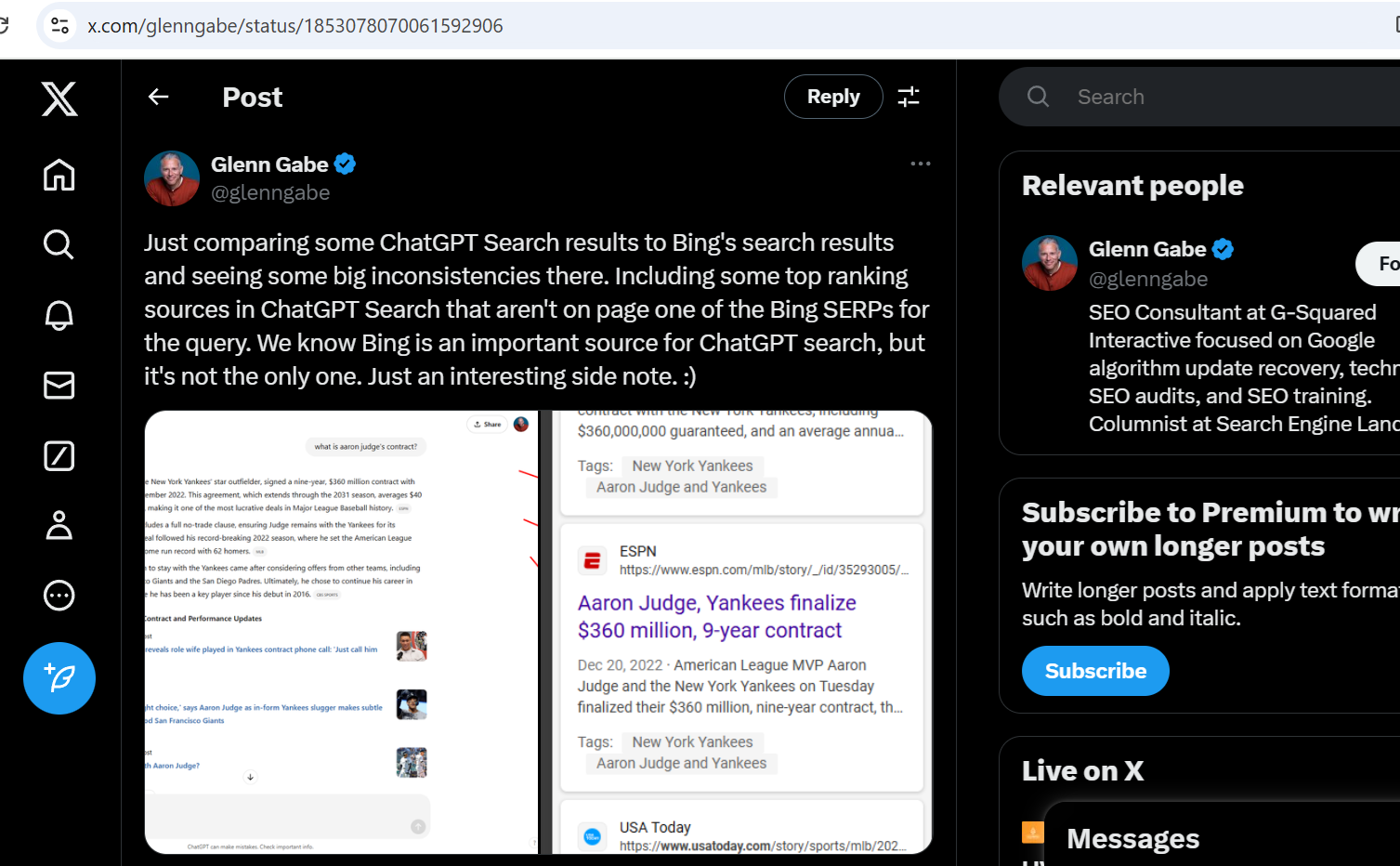
Task: Click the back arrow beside Post
Action: click(x=159, y=97)
